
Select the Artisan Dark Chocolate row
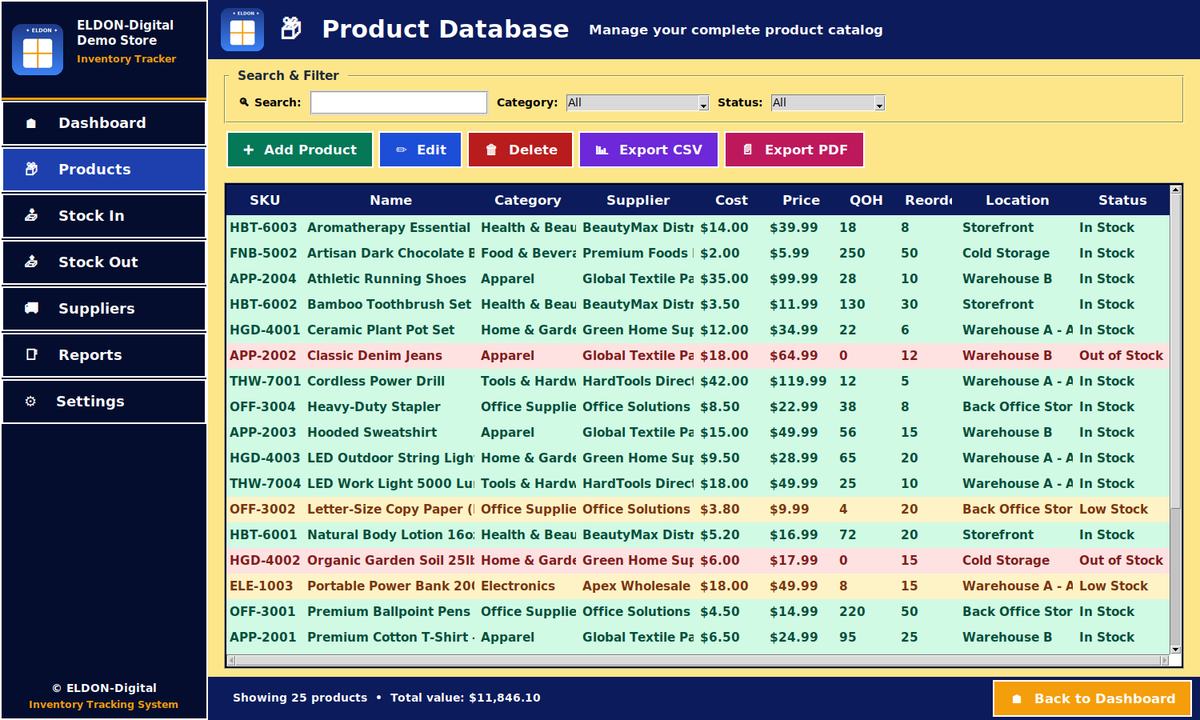pyautogui.click(x=698, y=253)
